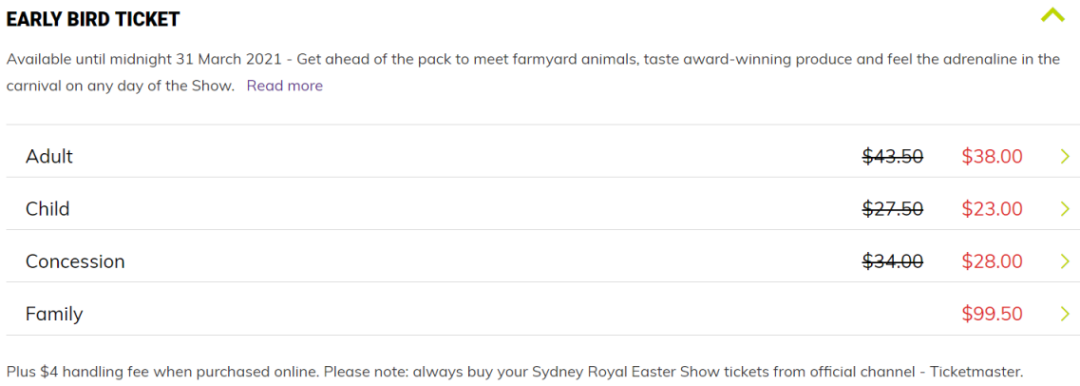This screenshot has height=386, width=1080.
Task: Click the arrow icon for Child ticket
Action: [x=1065, y=209]
